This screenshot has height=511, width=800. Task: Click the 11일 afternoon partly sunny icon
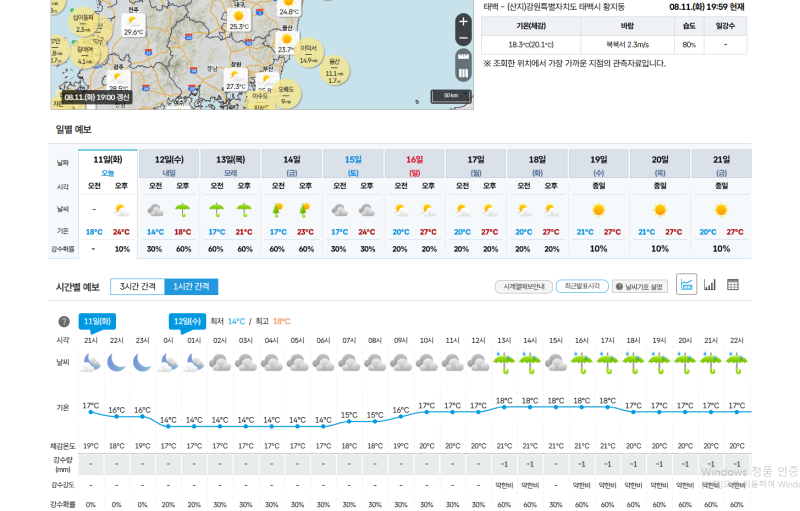click(121, 210)
